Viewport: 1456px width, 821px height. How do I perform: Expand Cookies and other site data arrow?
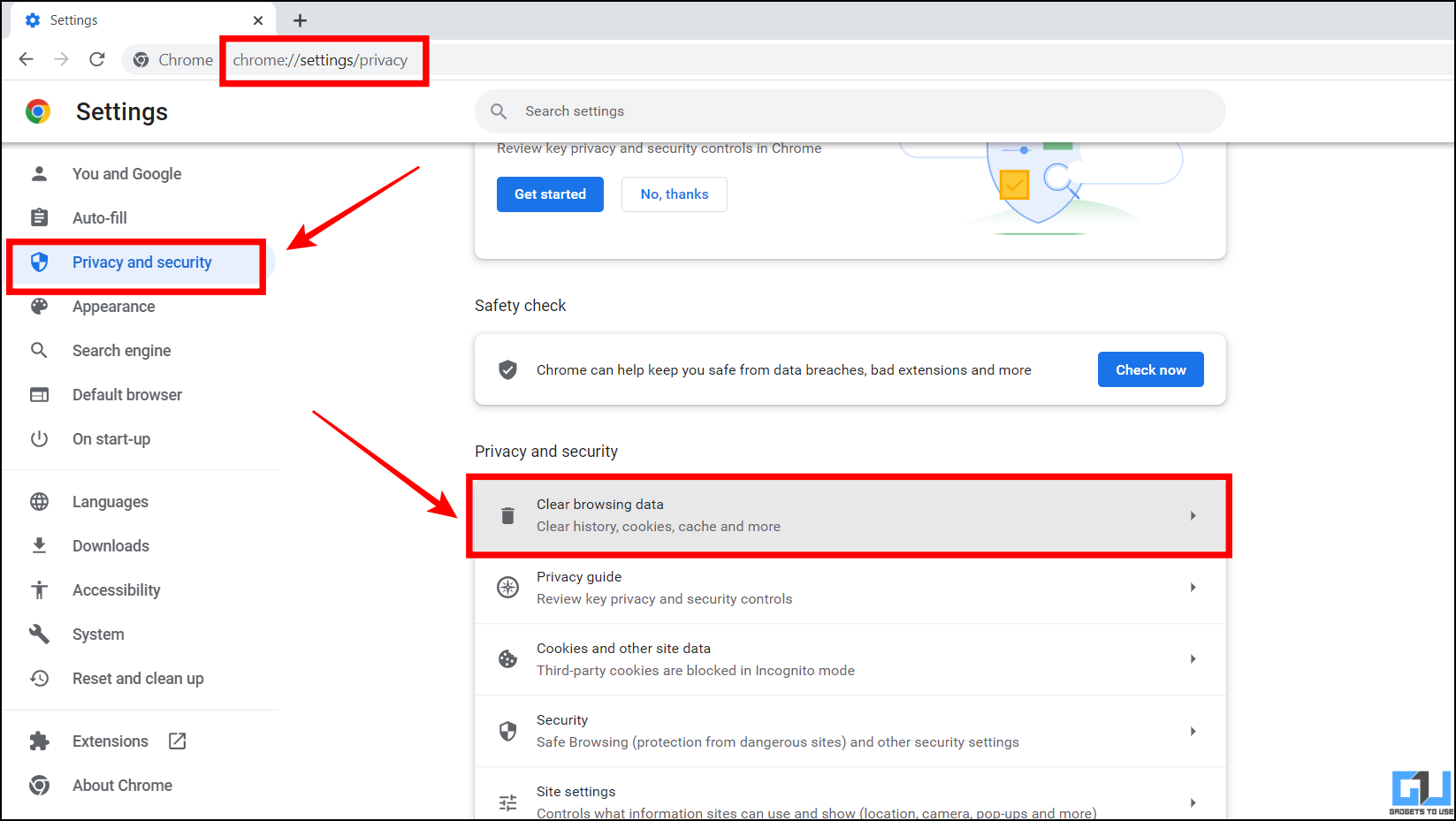point(1193,658)
